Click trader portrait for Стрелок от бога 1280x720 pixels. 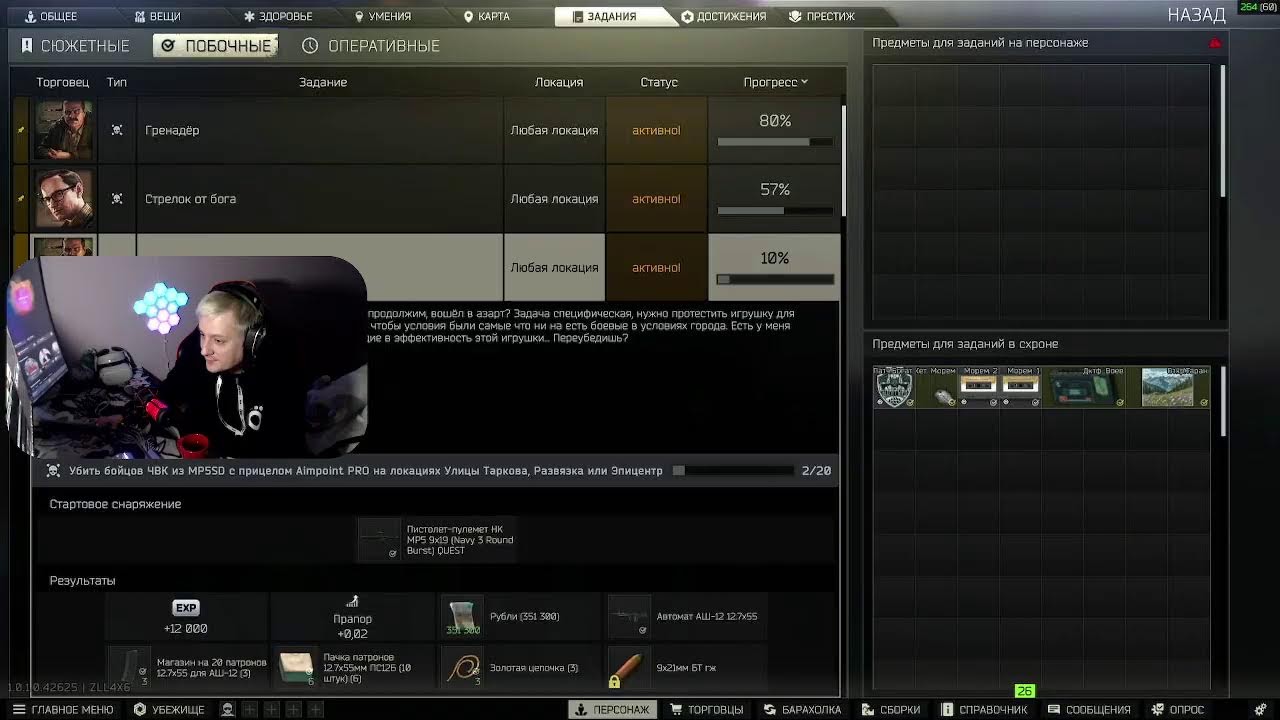[x=64, y=199]
